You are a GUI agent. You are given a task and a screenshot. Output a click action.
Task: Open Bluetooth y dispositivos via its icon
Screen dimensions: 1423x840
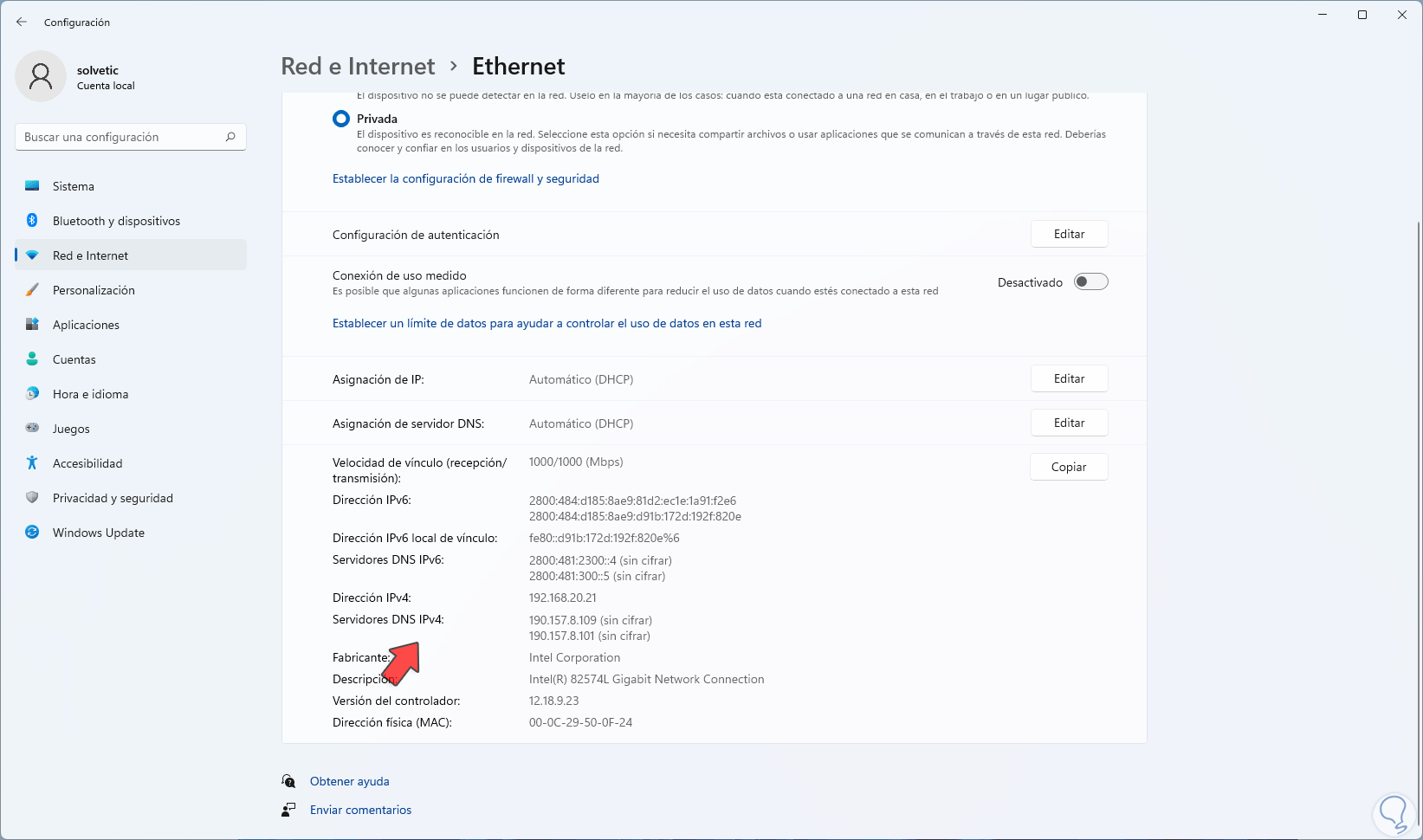(32, 221)
